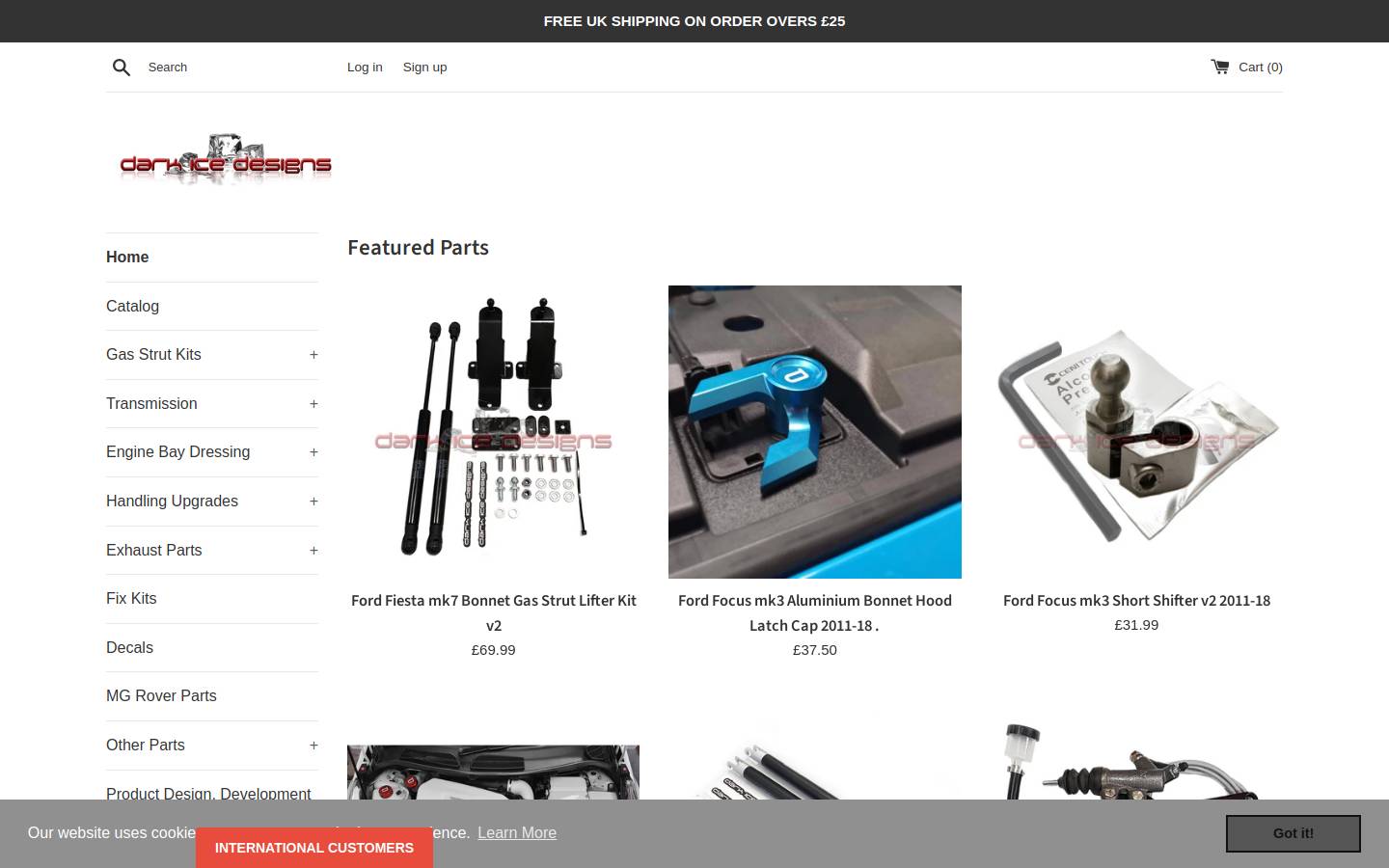Open MG Rover Parts category
1389x868 pixels.
pos(161,695)
